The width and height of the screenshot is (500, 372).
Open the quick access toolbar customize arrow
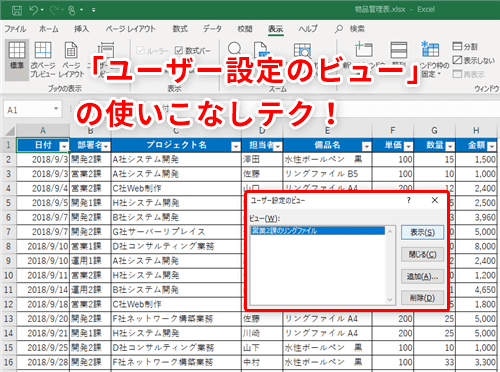click(94, 10)
